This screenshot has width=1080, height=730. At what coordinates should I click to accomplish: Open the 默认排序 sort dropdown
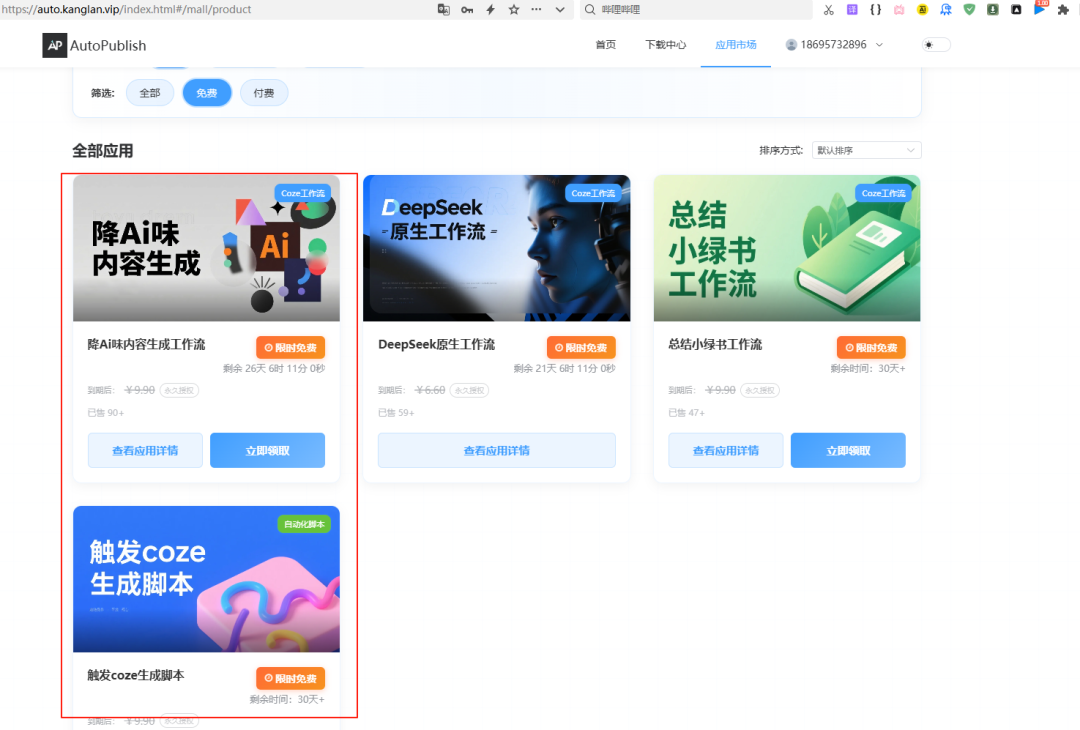[x=866, y=150]
